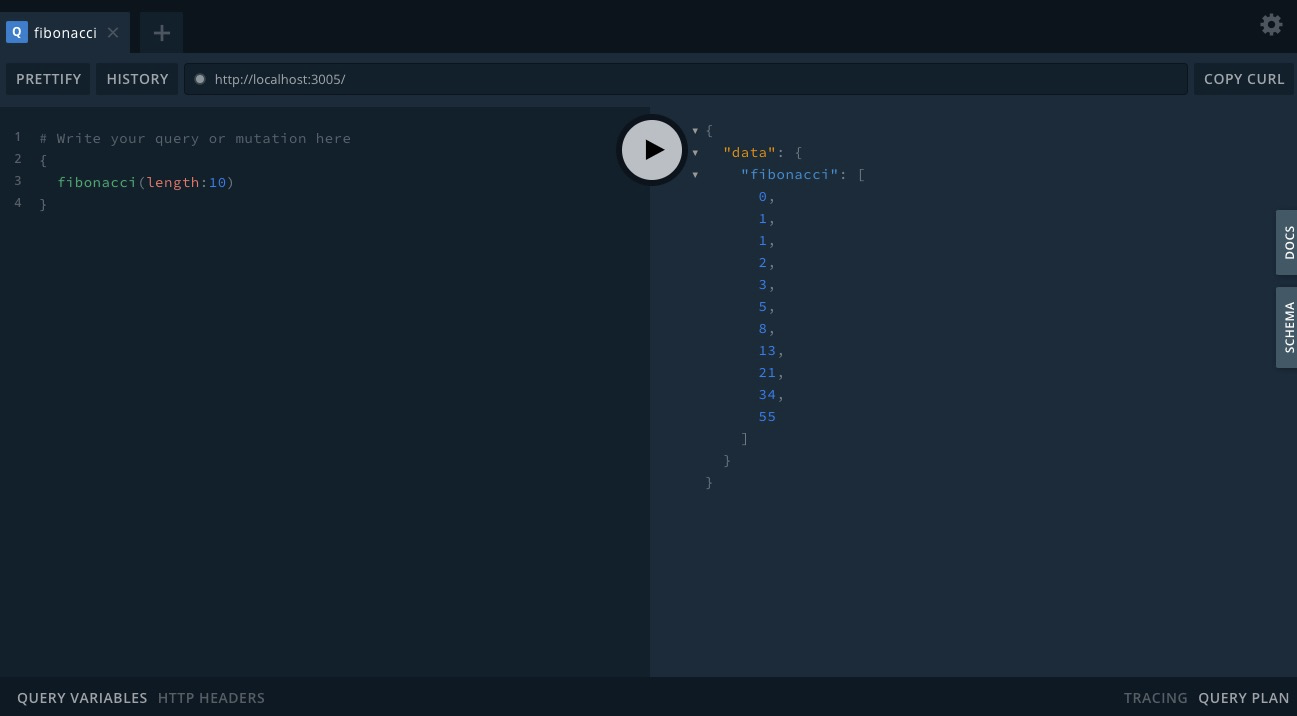Show the Query Plan panel
The width and height of the screenshot is (1297, 716).
(x=1244, y=698)
